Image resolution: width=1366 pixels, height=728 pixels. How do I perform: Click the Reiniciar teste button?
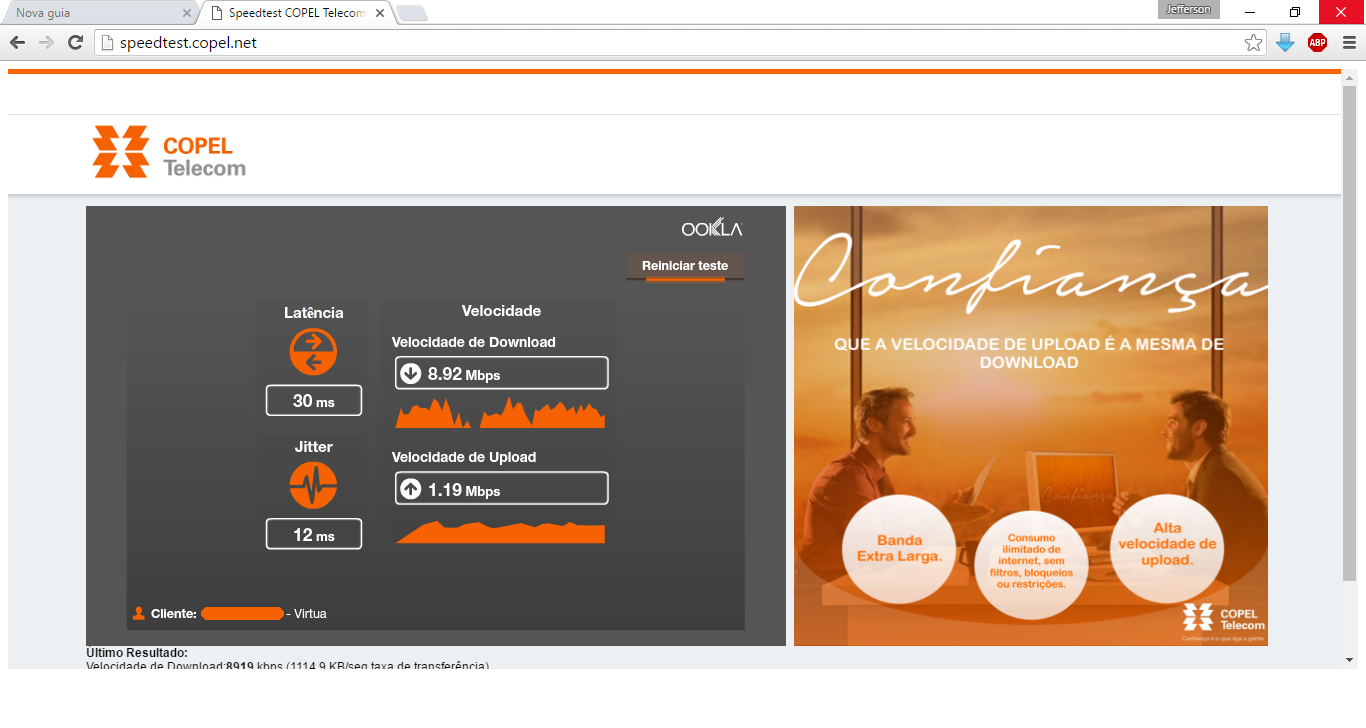point(685,266)
